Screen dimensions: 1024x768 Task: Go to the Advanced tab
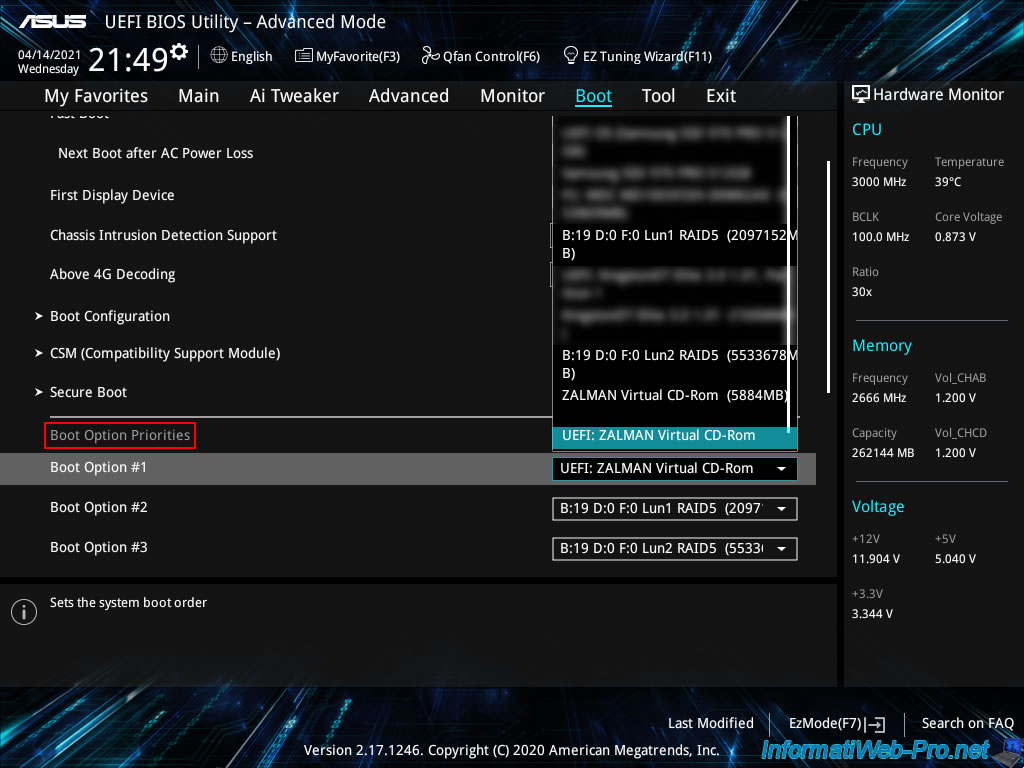408,96
